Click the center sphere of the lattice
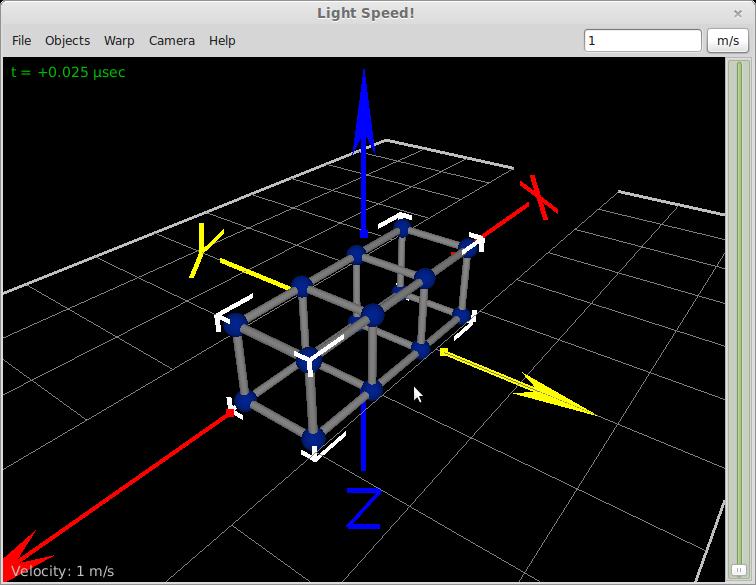Screen dimensions: 756x585 (373, 316)
